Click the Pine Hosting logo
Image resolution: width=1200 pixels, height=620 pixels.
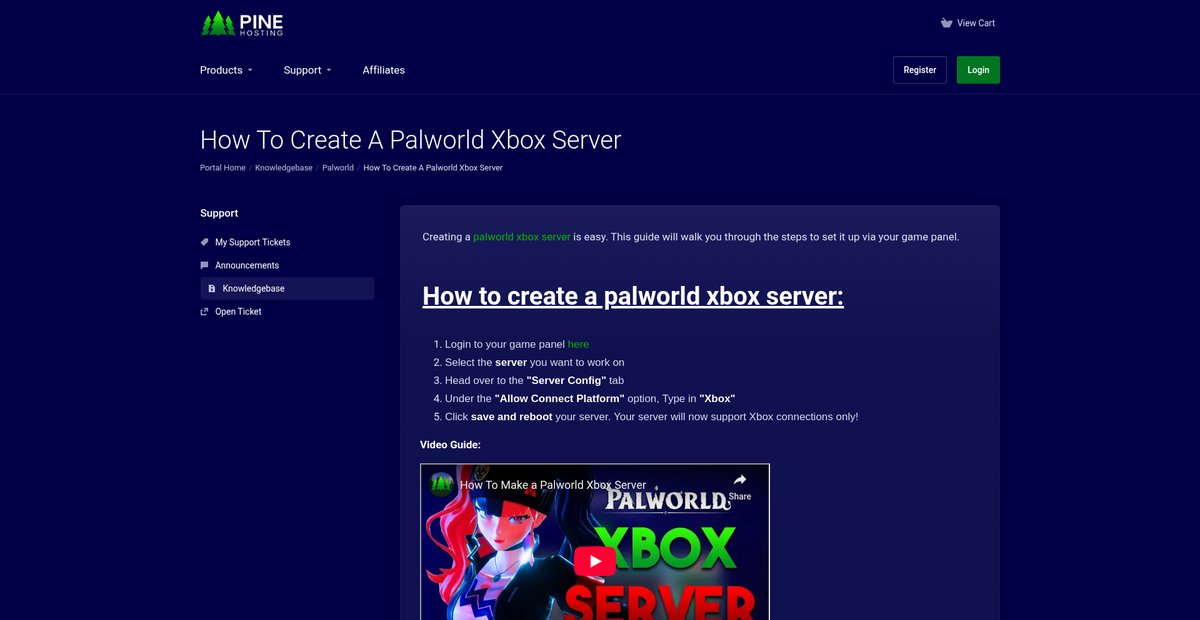(242, 23)
